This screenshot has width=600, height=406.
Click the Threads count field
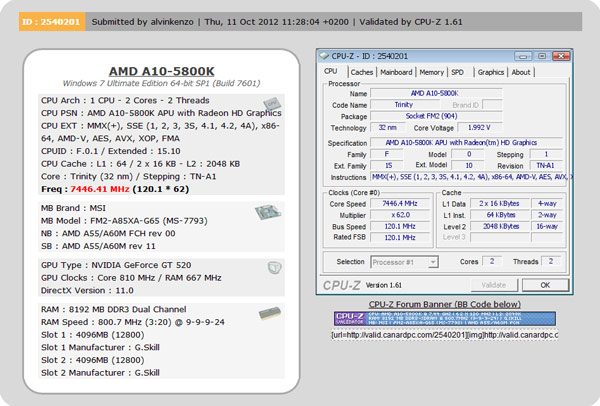551,261
